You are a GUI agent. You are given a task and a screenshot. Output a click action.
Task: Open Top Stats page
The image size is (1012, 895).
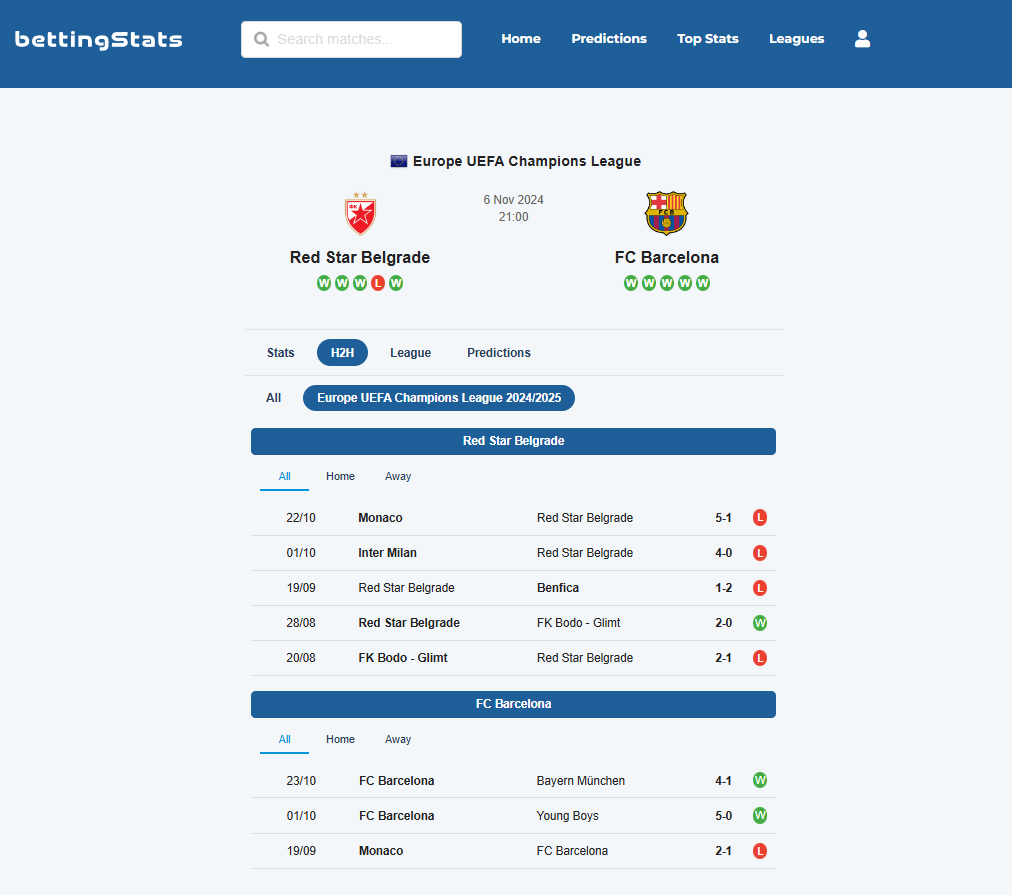click(x=707, y=39)
